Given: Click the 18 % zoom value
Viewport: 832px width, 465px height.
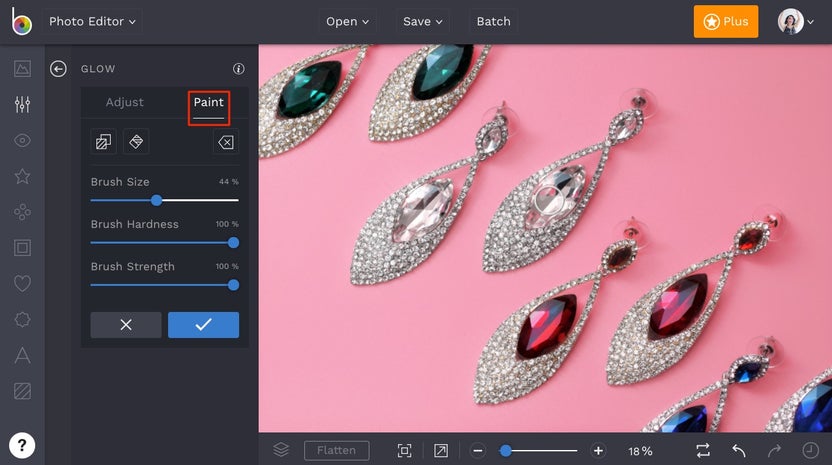Looking at the screenshot, I should click(x=640, y=451).
